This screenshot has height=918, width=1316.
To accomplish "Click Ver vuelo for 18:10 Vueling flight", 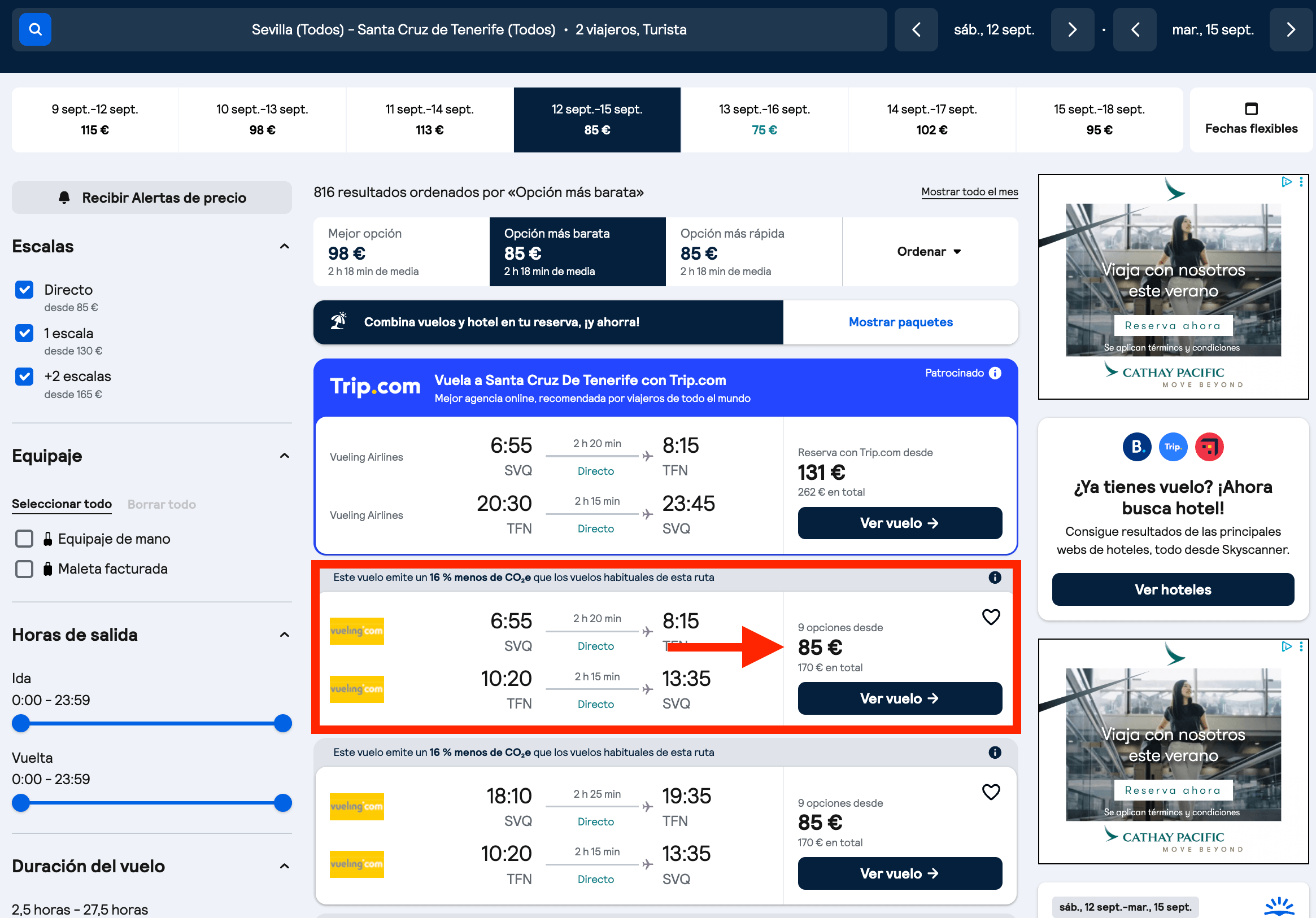I will click(900, 873).
